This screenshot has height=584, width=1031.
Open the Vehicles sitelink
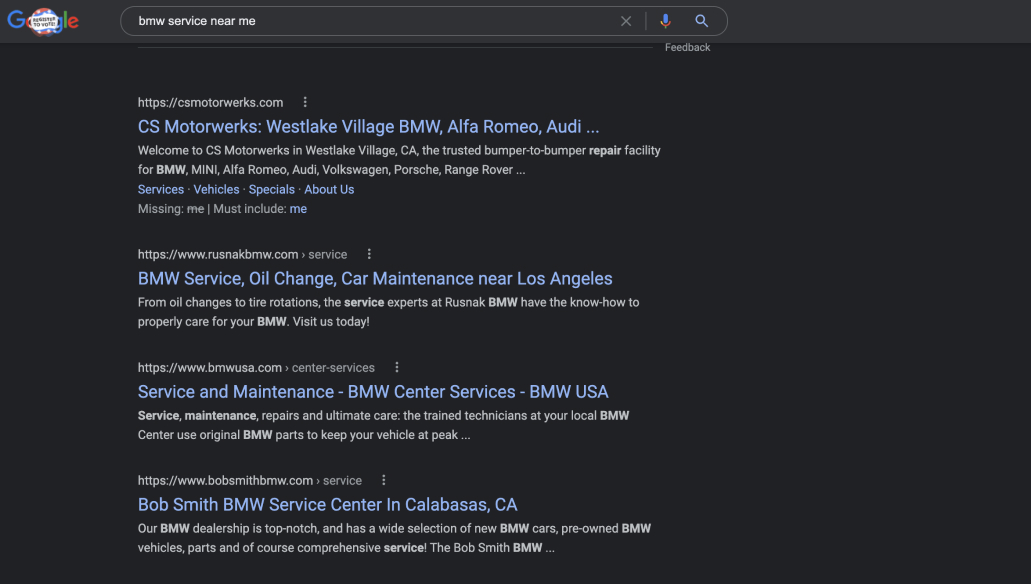(x=216, y=189)
